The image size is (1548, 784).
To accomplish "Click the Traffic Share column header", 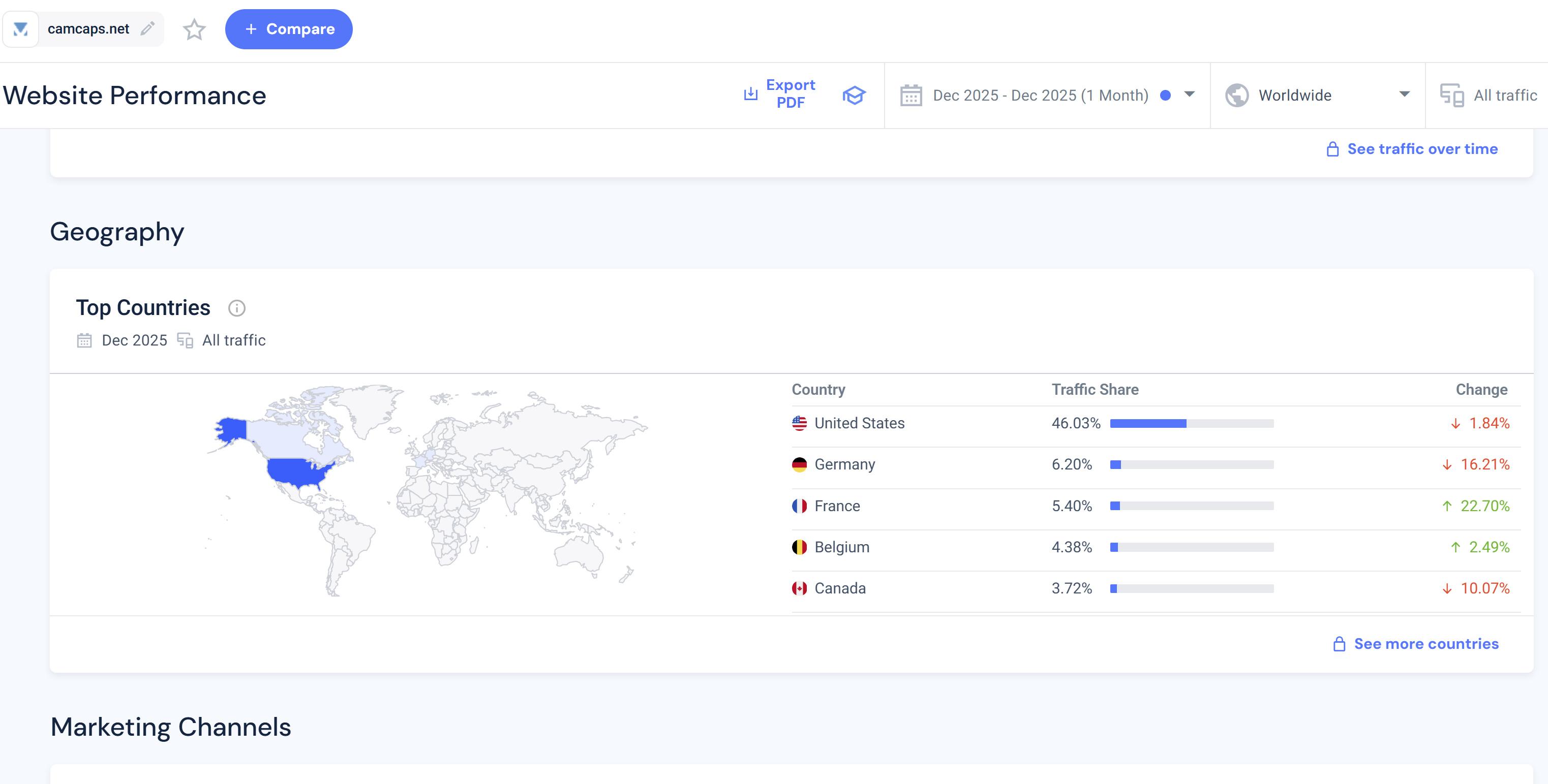I will [1095, 390].
